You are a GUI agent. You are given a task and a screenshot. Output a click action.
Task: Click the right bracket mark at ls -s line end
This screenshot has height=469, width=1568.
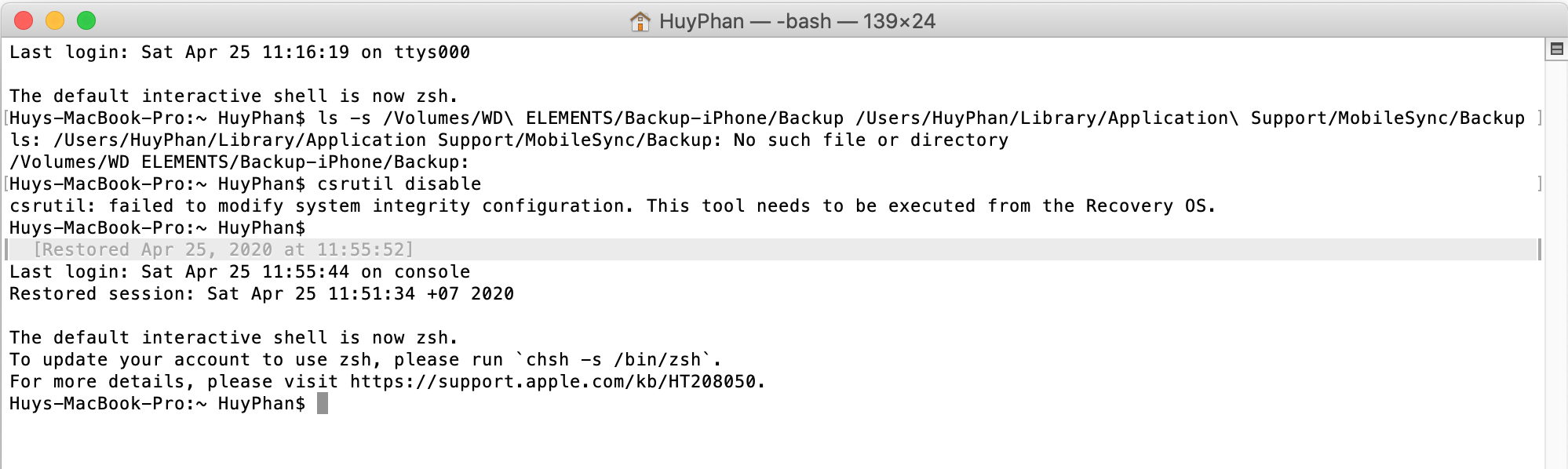pos(1539,118)
